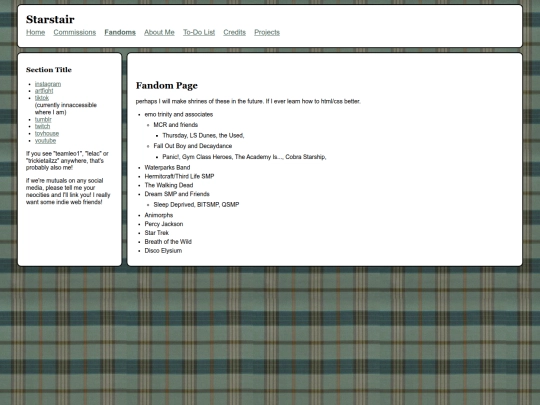Open the Home navigation link

(35, 32)
